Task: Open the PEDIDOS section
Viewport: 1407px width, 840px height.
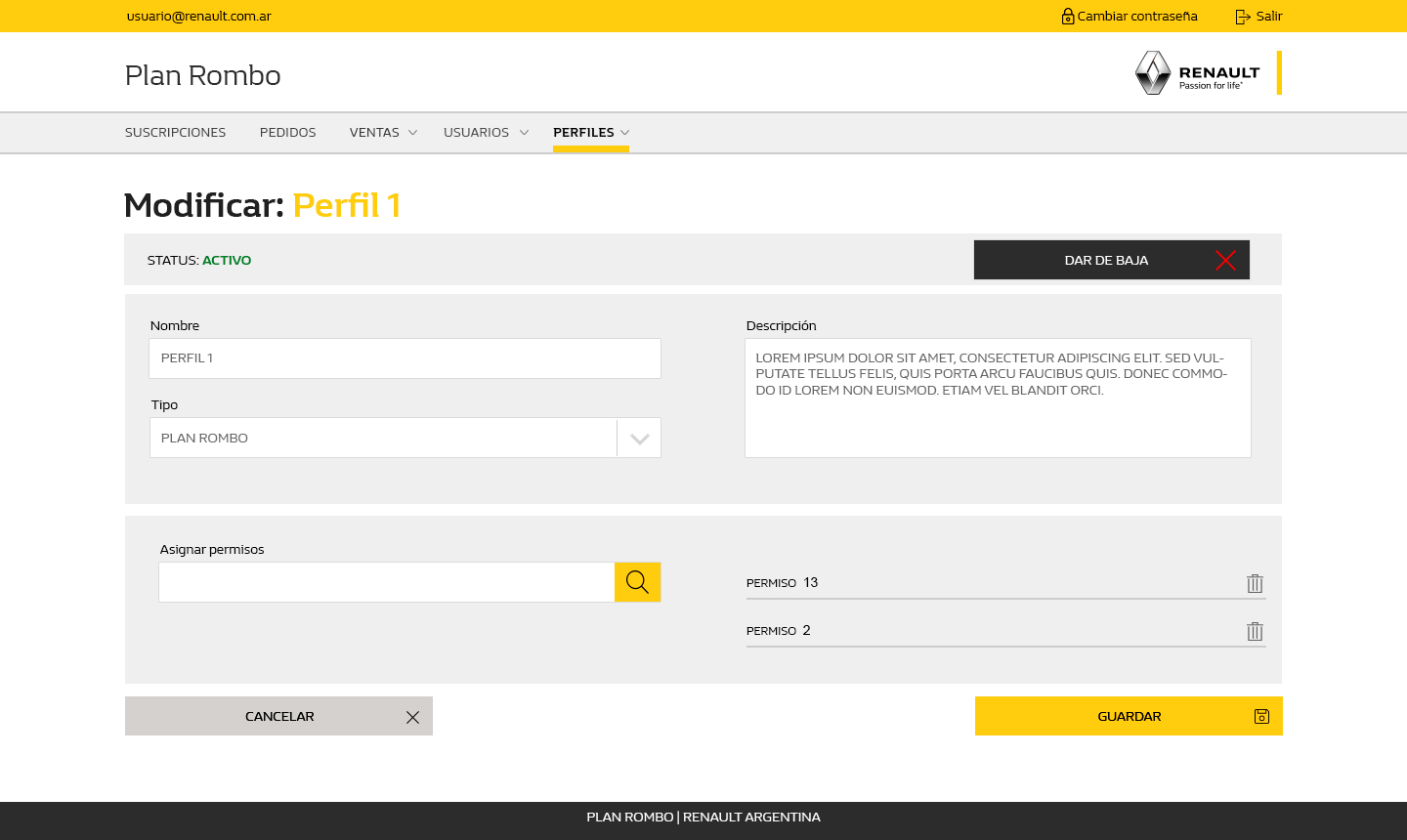Action: pyautogui.click(x=287, y=132)
